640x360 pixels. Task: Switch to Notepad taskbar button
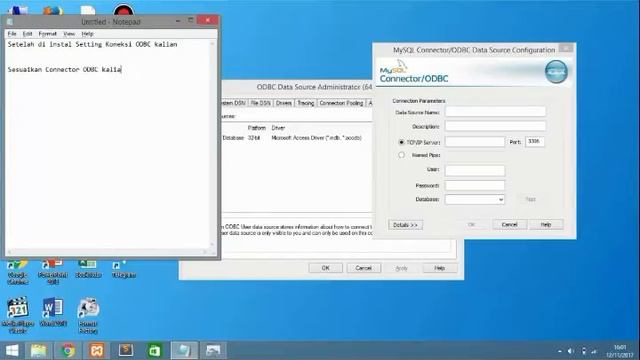pos(184,350)
